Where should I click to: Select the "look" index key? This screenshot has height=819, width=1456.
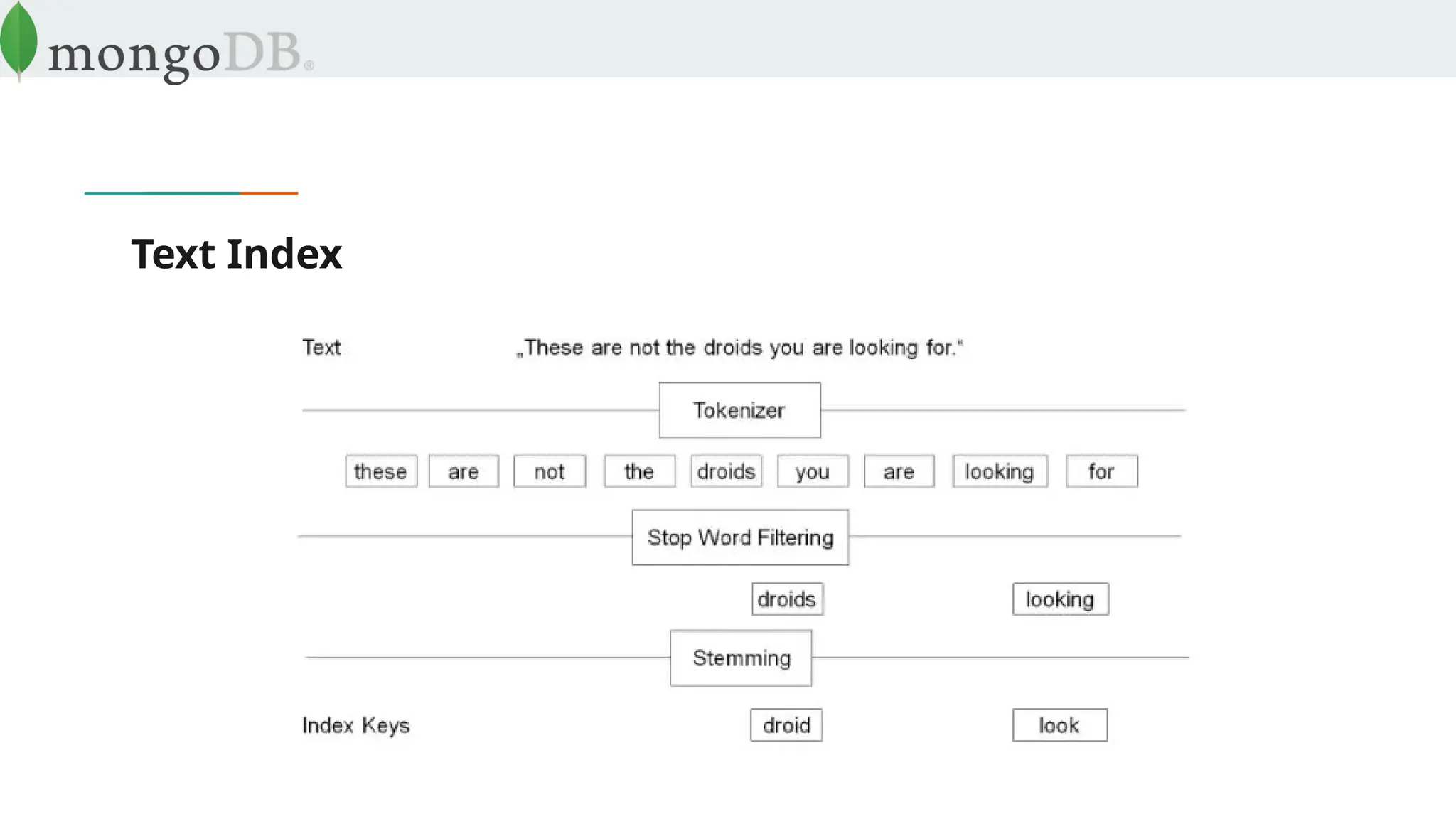[x=1060, y=725]
